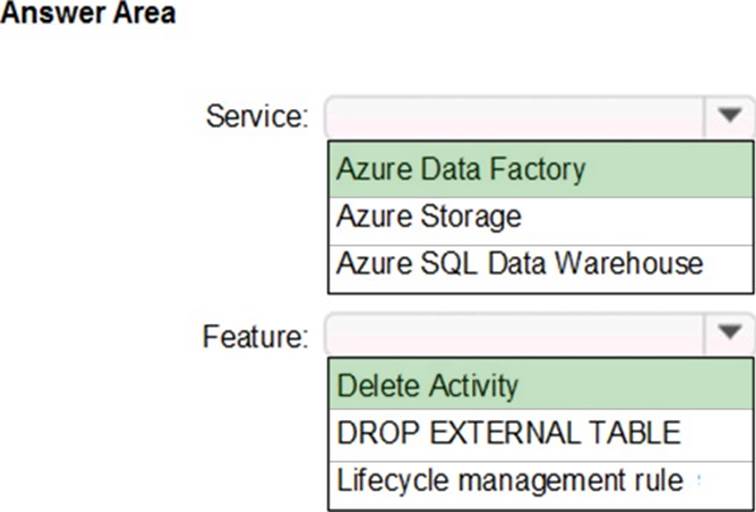Screen dimensions: 756x512
Task: Click the empty Service combo box field
Action: click(515, 117)
